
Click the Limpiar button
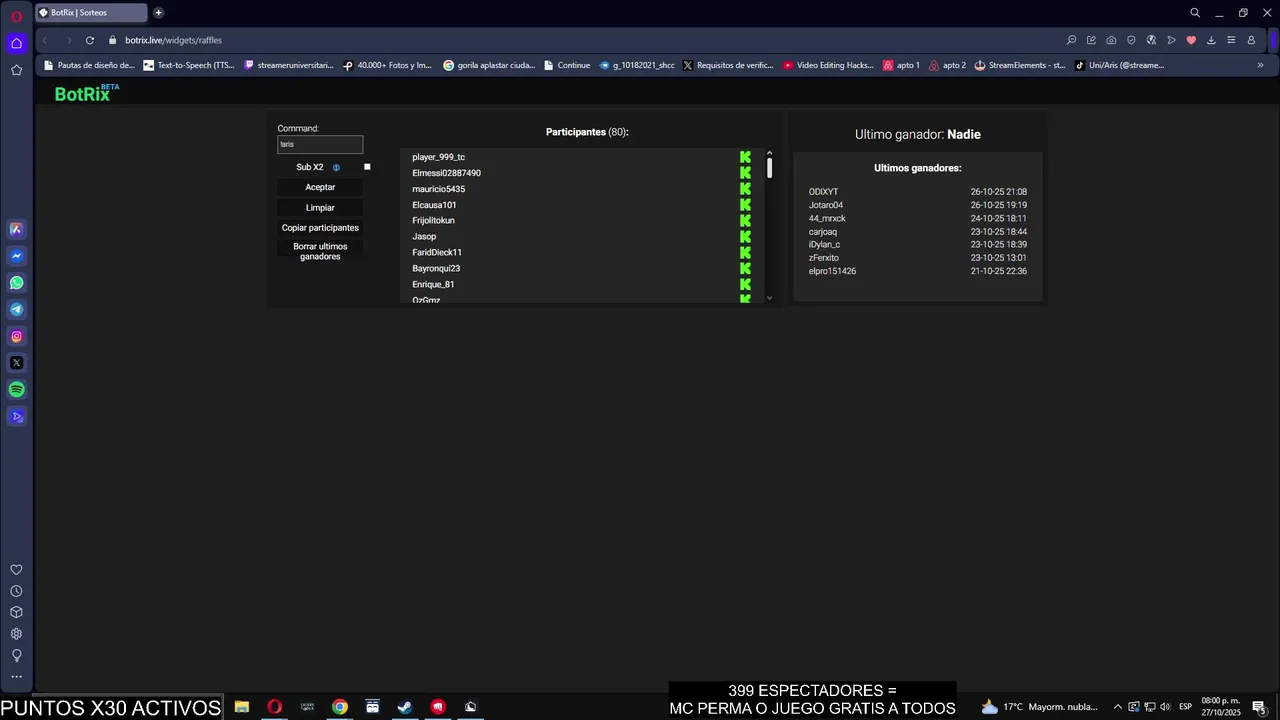click(320, 208)
